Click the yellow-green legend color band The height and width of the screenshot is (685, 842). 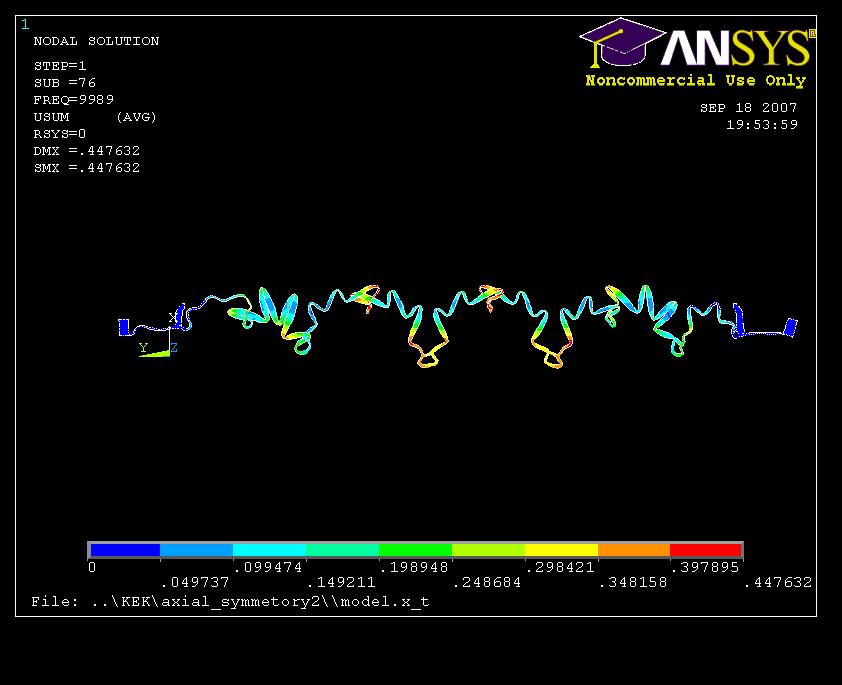[x=489, y=550]
